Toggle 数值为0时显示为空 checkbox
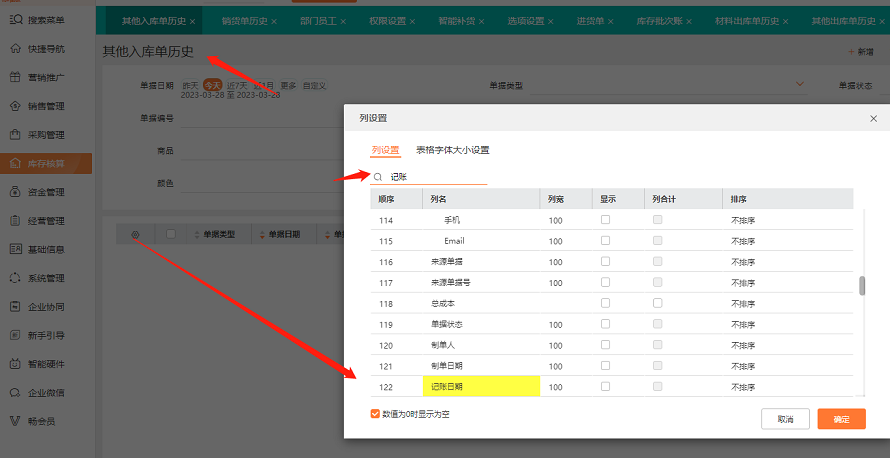 point(375,413)
